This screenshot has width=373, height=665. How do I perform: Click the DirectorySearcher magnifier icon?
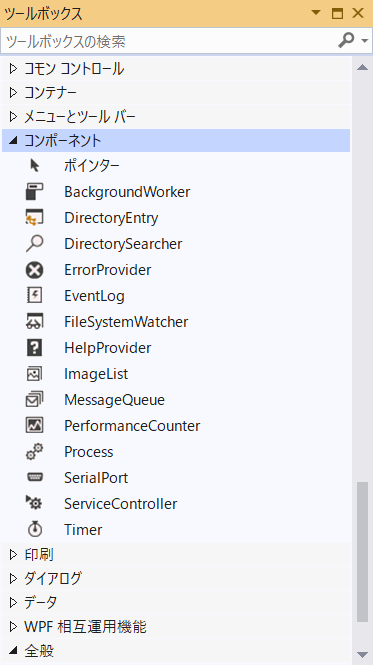(x=34, y=244)
